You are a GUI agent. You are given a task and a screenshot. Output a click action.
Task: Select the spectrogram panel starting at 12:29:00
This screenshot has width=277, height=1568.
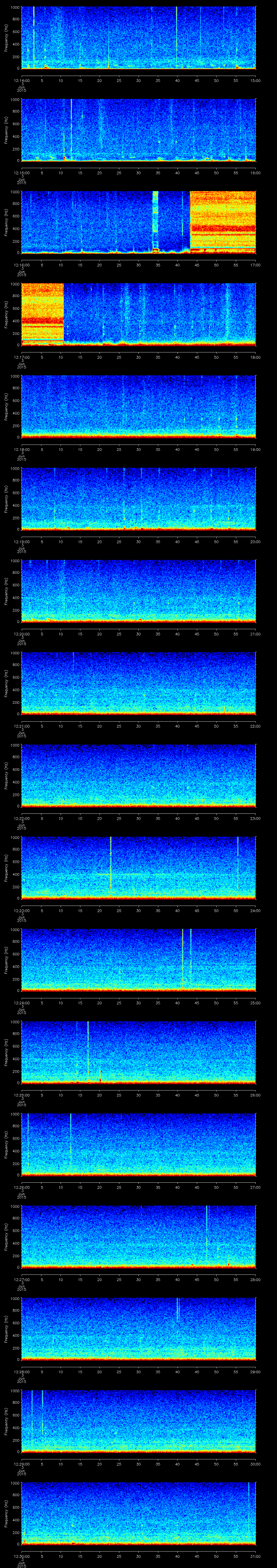pyautogui.click(x=138, y=1421)
